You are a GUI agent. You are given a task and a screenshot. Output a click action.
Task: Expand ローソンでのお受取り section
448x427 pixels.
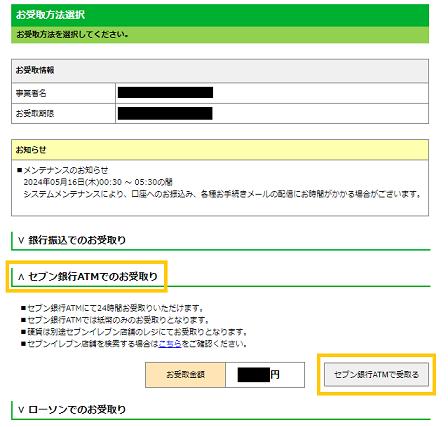click(x=72, y=409)
